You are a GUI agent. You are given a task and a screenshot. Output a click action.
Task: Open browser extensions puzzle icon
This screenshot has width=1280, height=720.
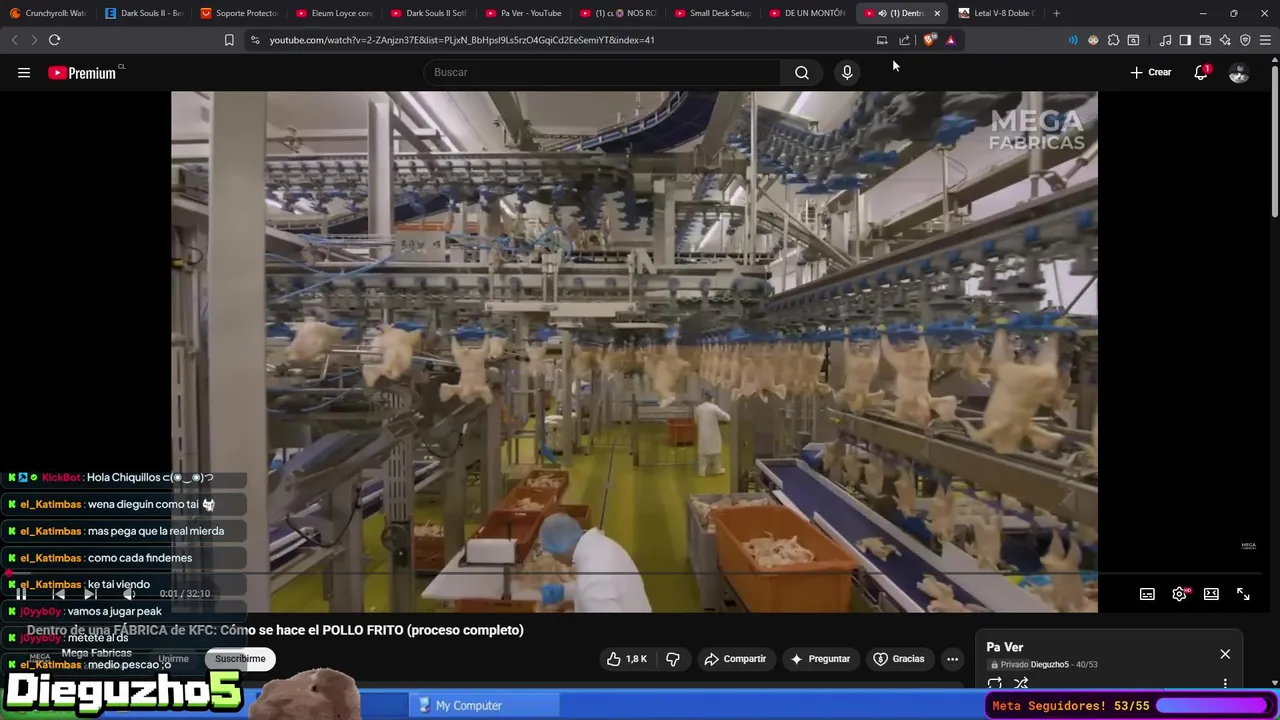[1113, 40]
